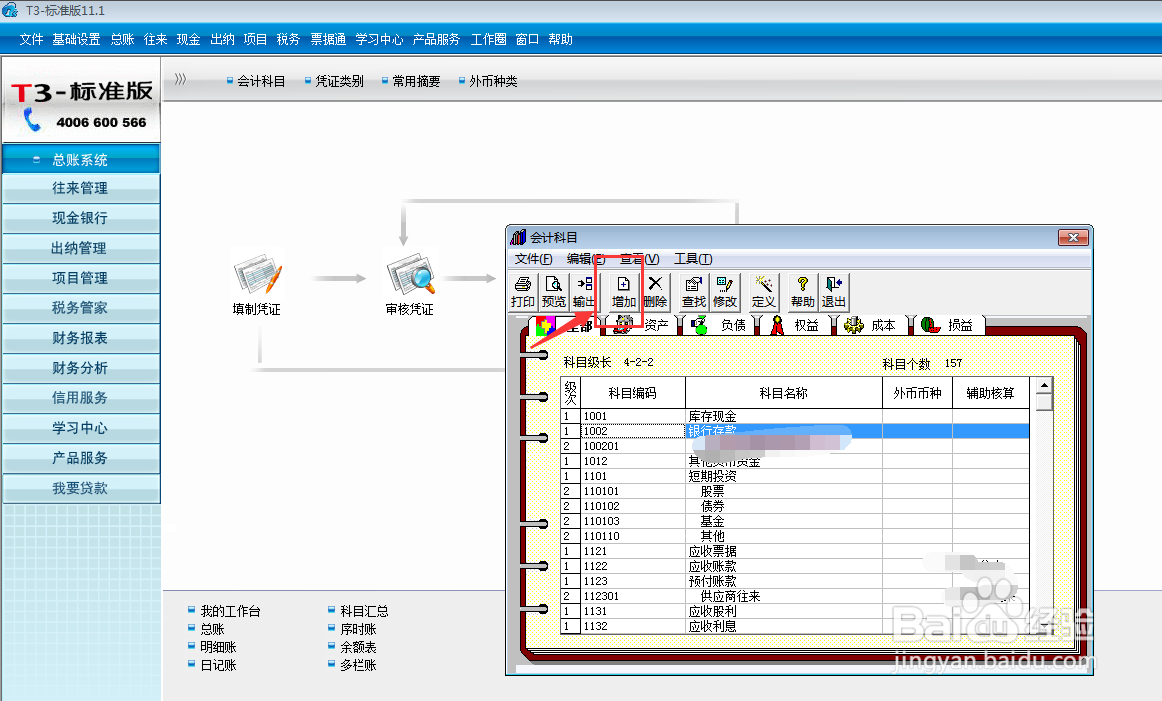Open 税务管家 in the sidebar

(x=81, y=308)
